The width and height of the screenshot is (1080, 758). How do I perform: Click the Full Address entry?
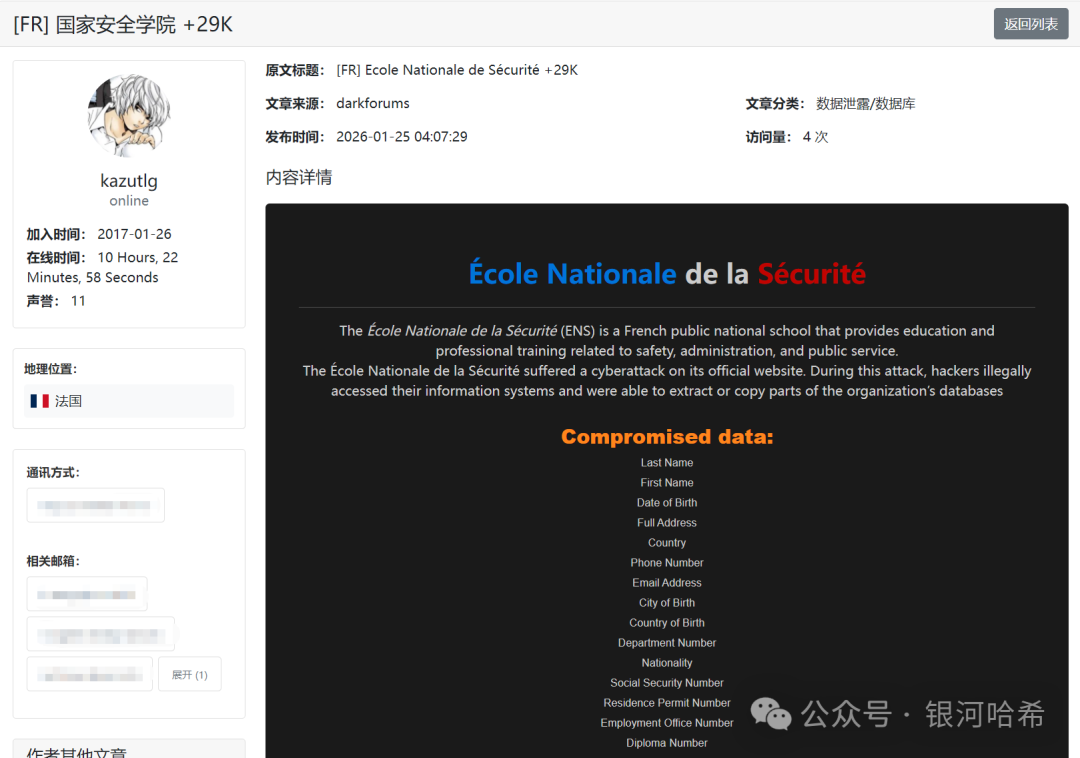[x=667, y=523]
